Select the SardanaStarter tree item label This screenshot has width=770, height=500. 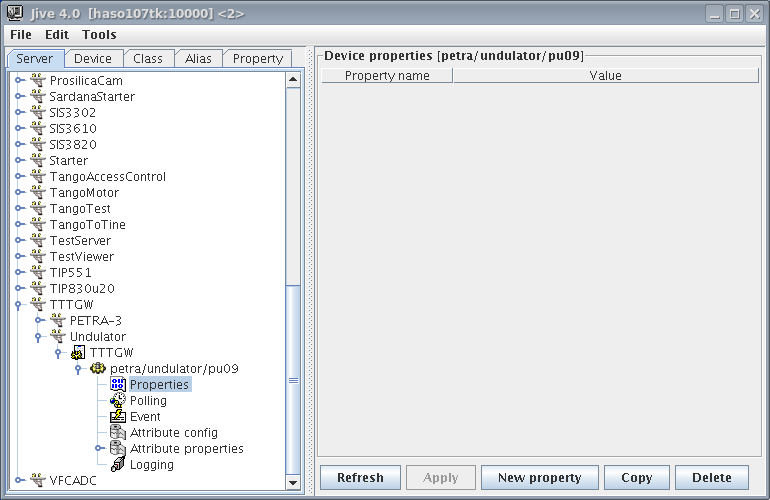(92, 96)
